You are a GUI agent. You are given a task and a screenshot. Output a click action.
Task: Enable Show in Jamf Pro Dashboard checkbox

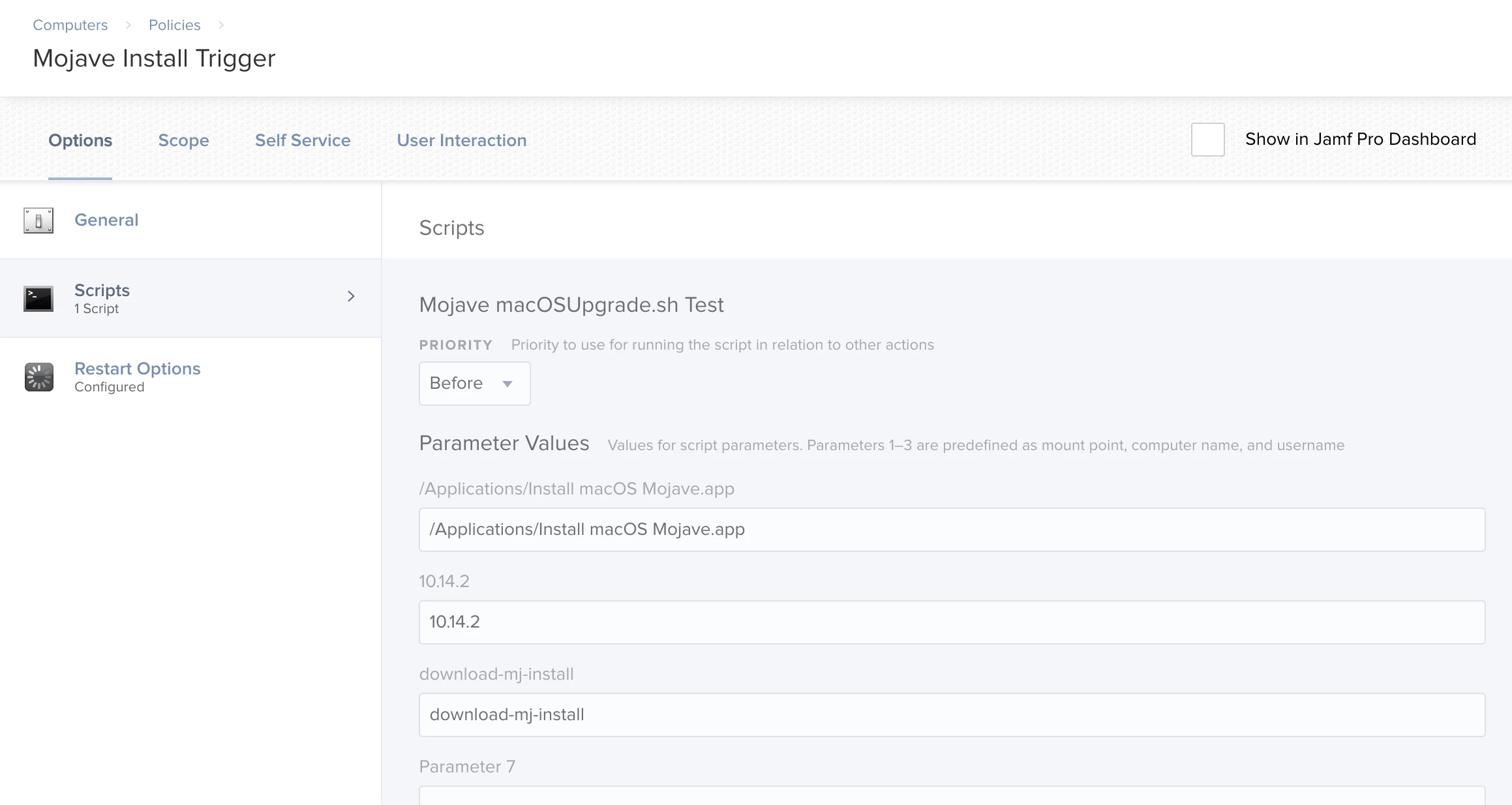(x=1208, y=140)
